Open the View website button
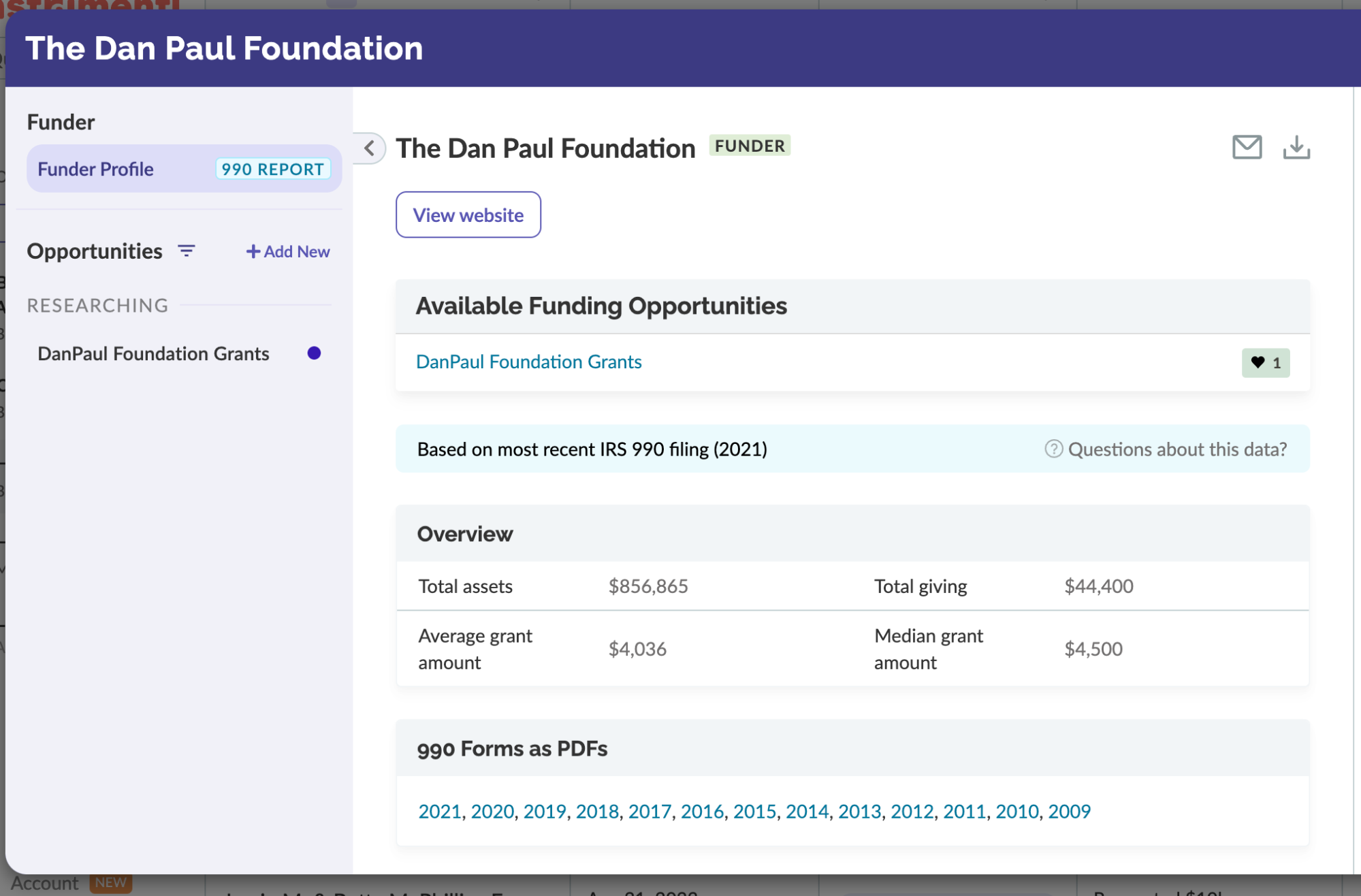The image size is (1361, 896). click(468, 215)
